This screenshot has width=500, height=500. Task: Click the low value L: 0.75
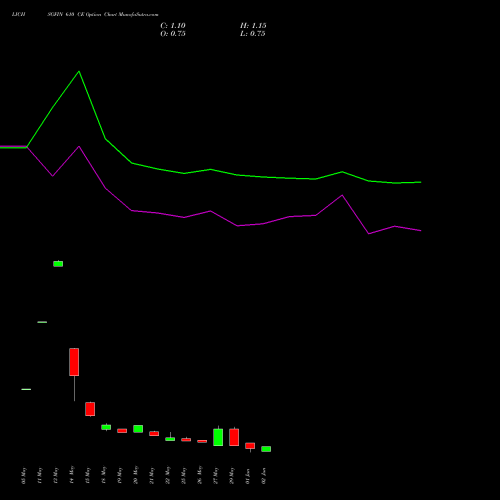(253, 34)
